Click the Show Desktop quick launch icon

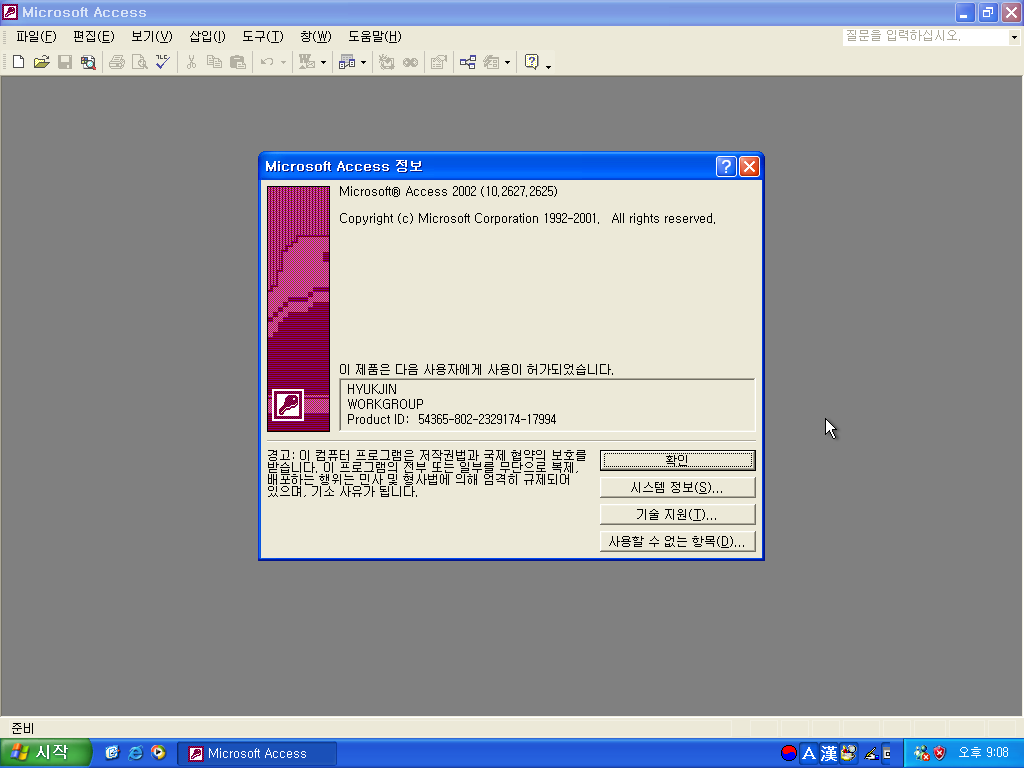(x=112, y=753)
